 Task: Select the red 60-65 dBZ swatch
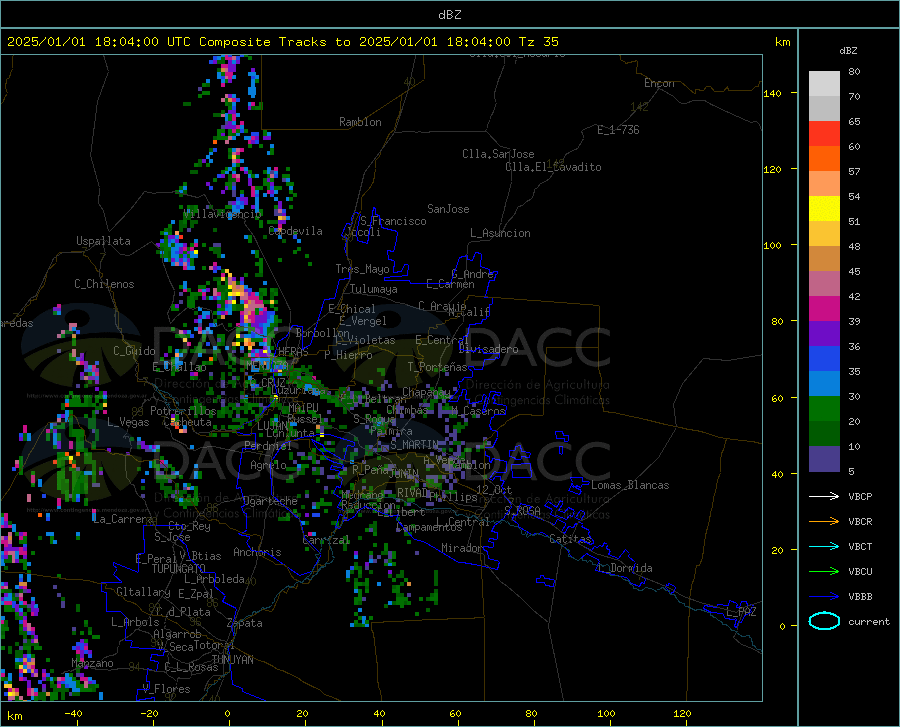tap(824, 134)
